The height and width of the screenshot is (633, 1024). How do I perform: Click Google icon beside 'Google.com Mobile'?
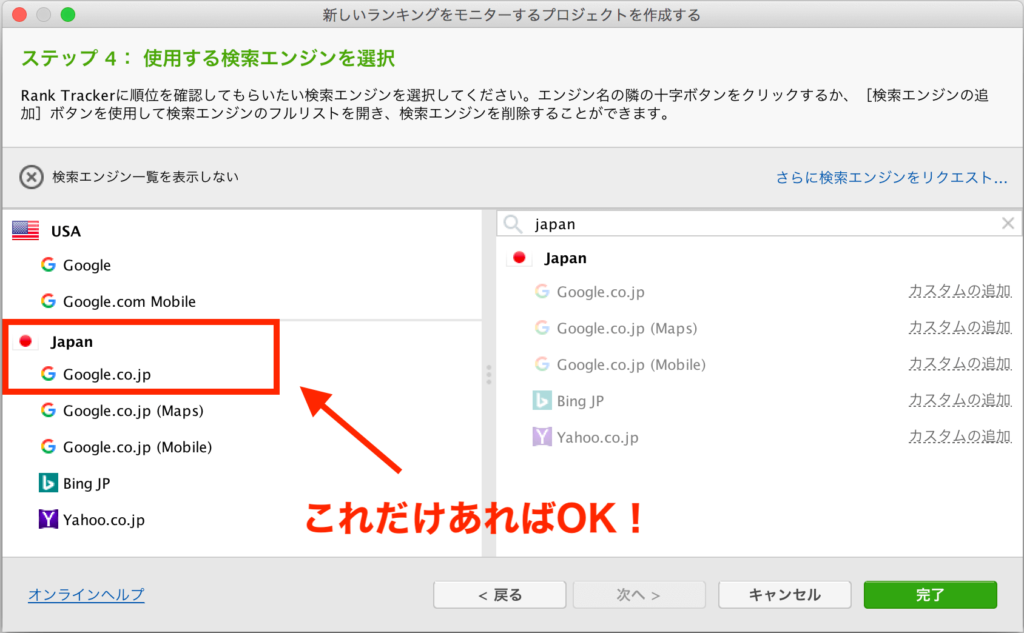(48, 301)
